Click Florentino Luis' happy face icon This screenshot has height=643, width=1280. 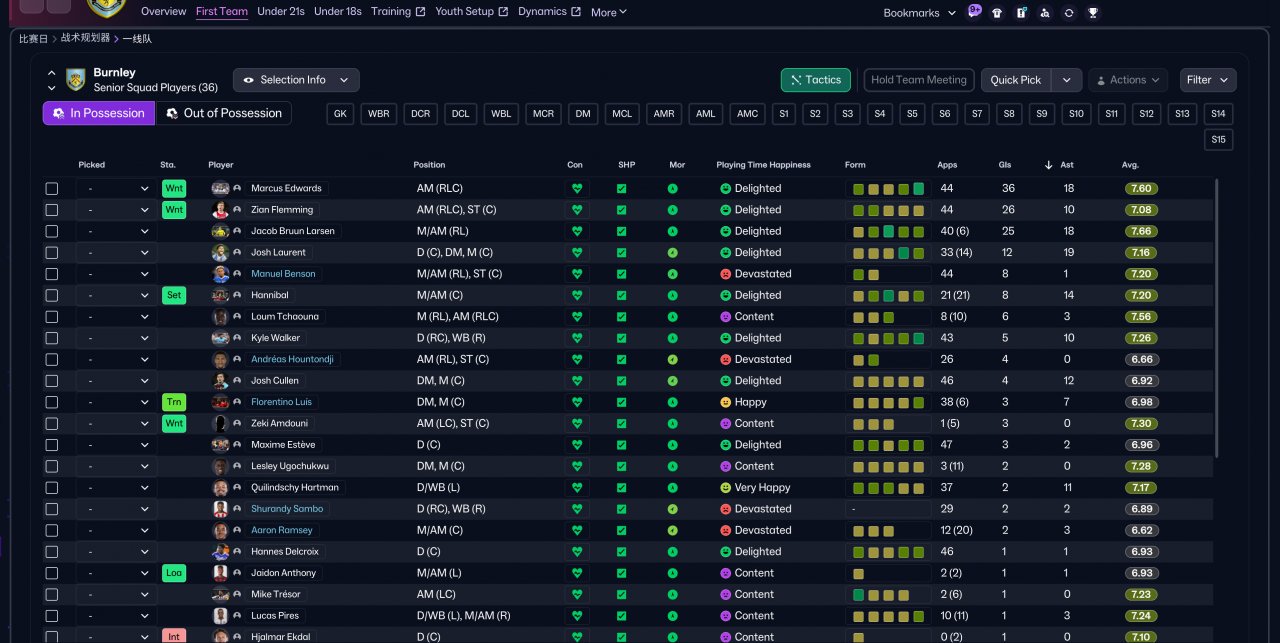point(726,402)
